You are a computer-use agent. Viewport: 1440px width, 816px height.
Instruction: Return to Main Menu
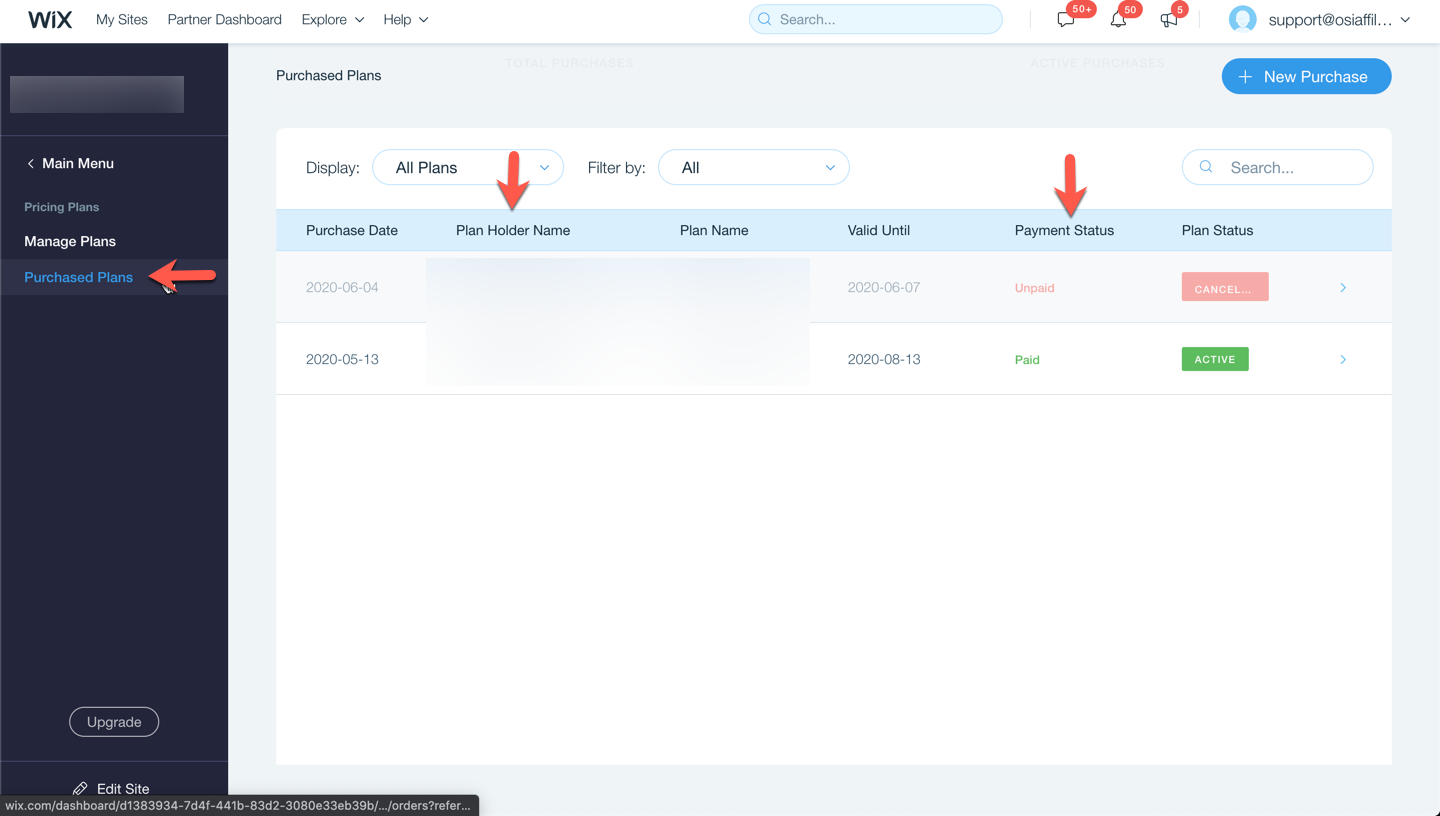tap(78, 163)
